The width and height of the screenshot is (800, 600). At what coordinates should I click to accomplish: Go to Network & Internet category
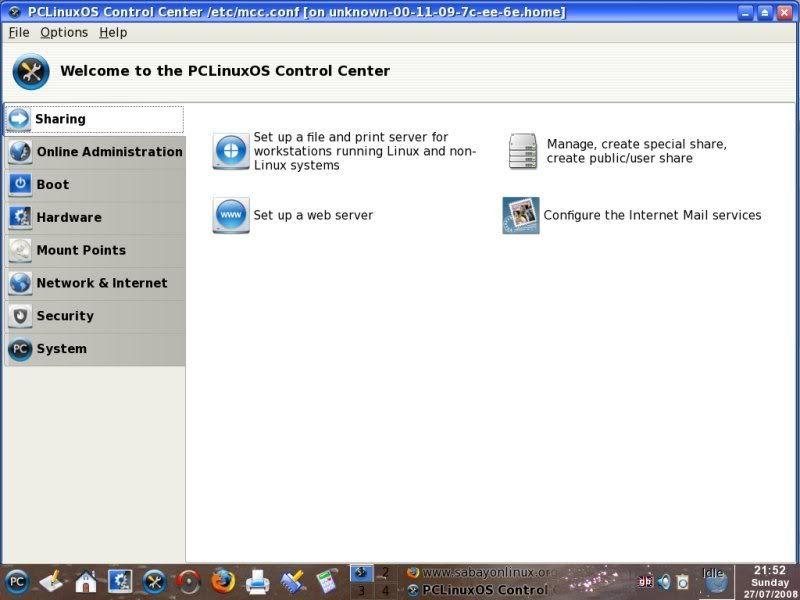pos(95,283)
